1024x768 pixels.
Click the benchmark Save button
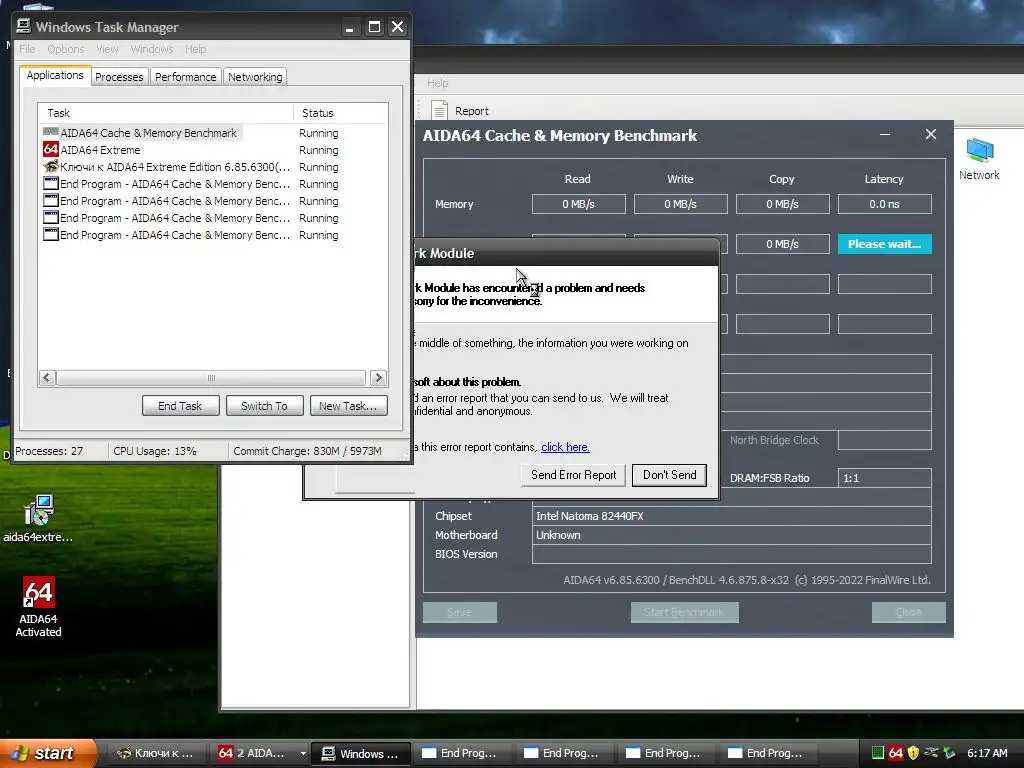[459, 612]
